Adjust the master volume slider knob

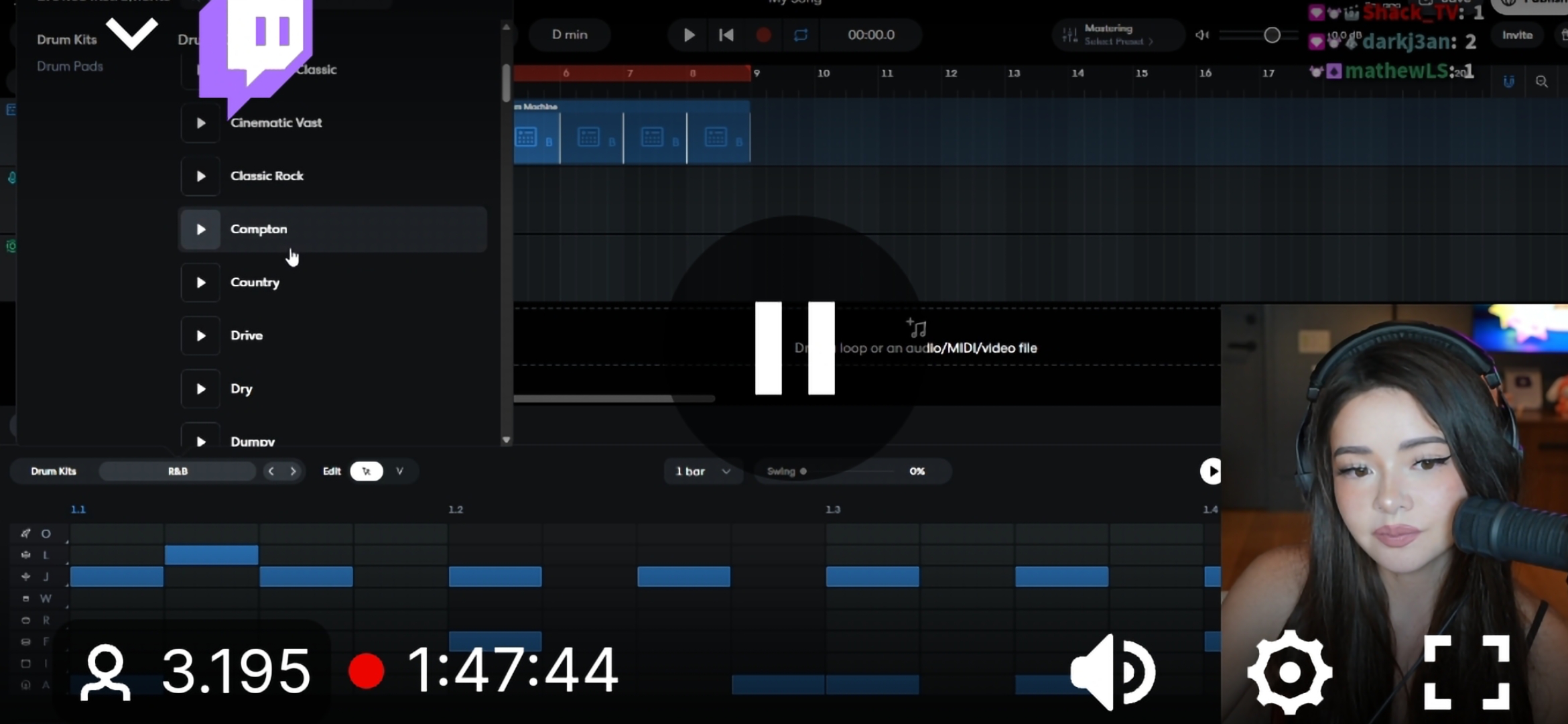tap(1272, 35)
